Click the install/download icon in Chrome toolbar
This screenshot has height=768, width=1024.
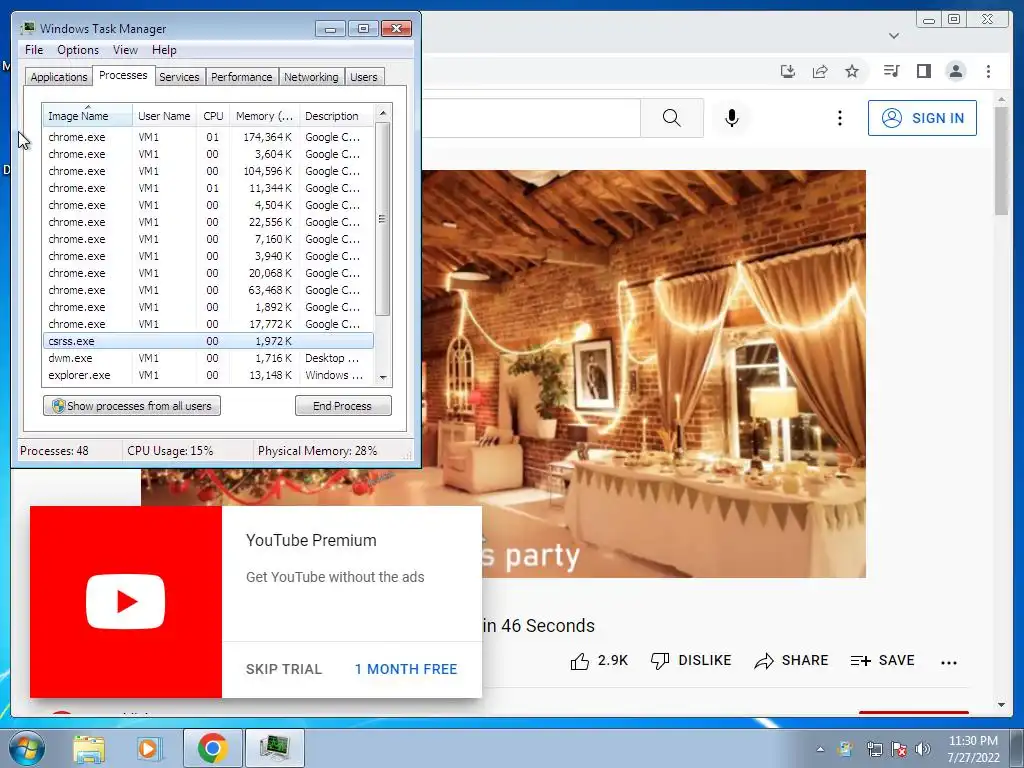click(788, 71)
